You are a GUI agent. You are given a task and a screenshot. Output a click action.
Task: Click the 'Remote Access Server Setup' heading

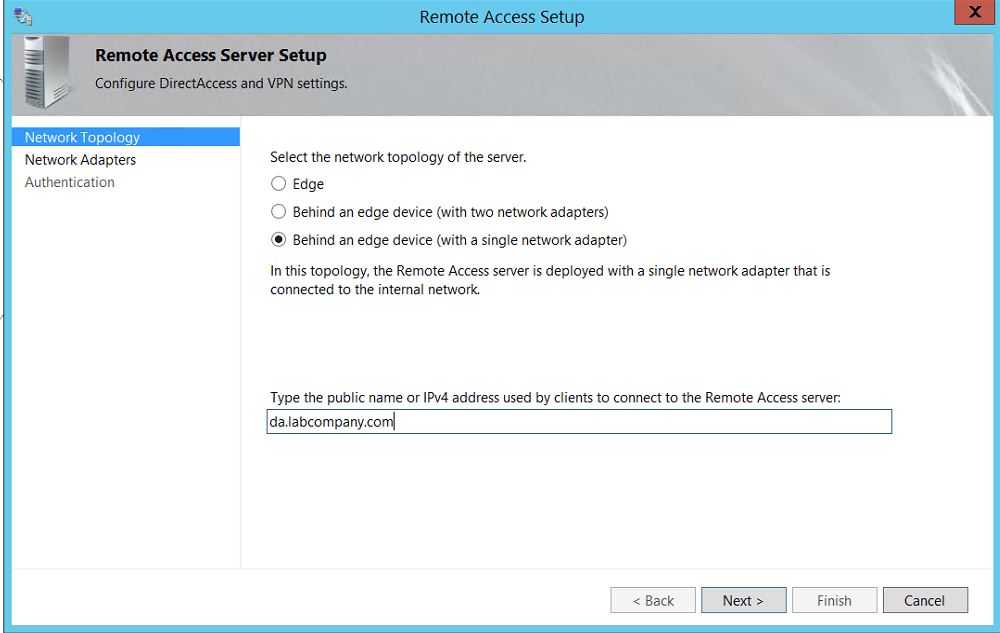click(x=210, y=55)
